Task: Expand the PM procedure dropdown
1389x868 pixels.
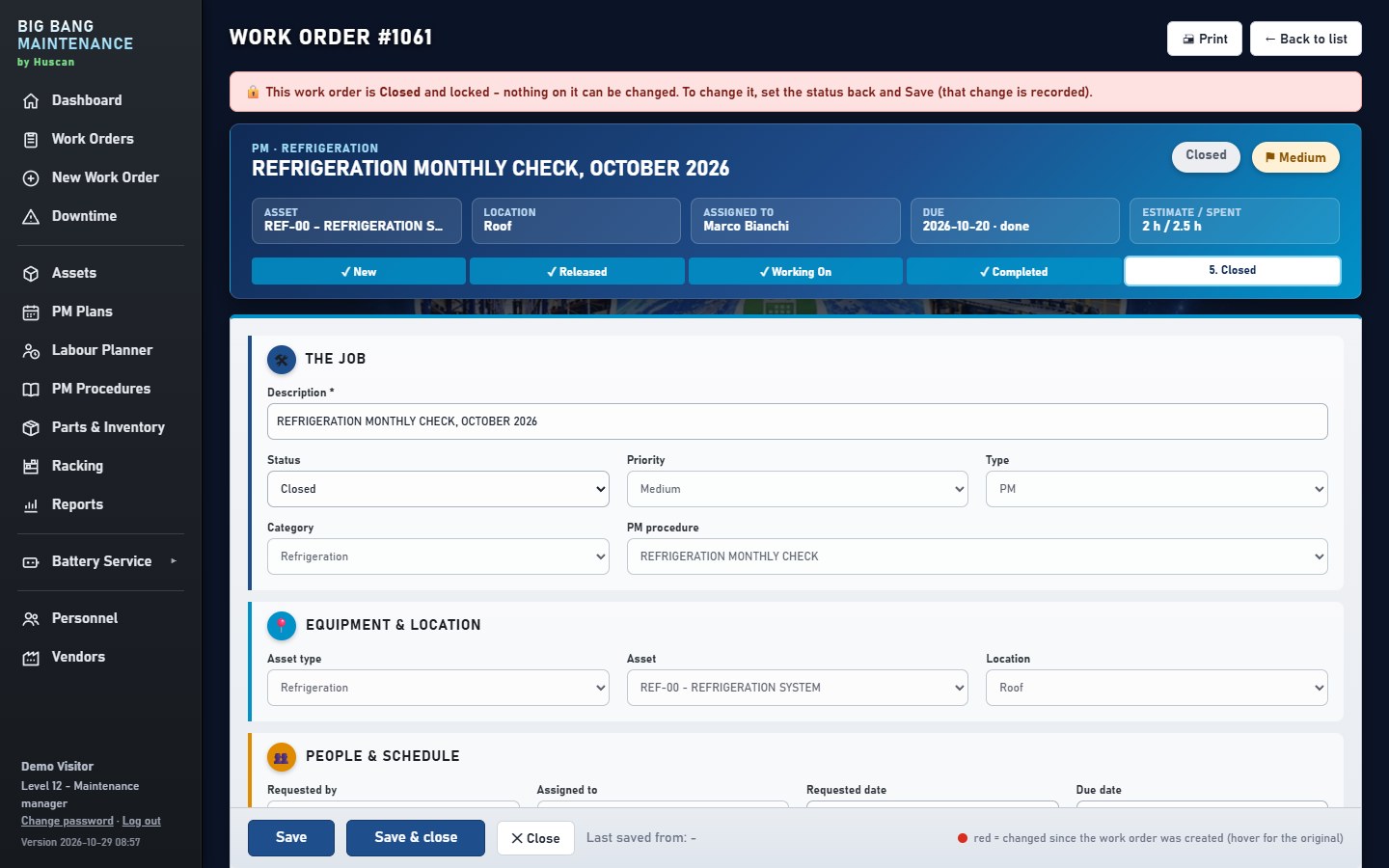Action: point(977,556)
